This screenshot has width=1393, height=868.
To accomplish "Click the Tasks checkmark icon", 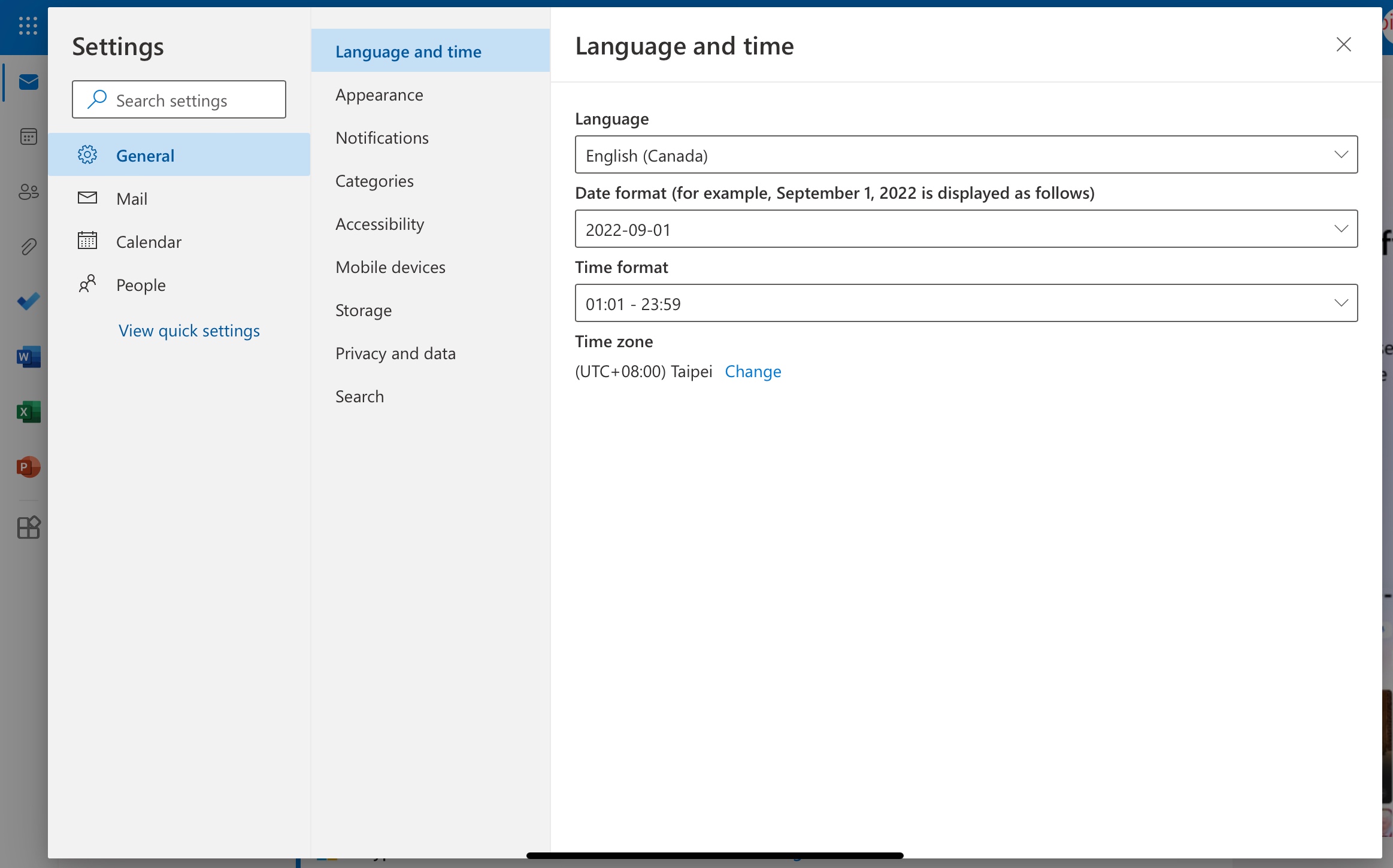I will point(27,300).
